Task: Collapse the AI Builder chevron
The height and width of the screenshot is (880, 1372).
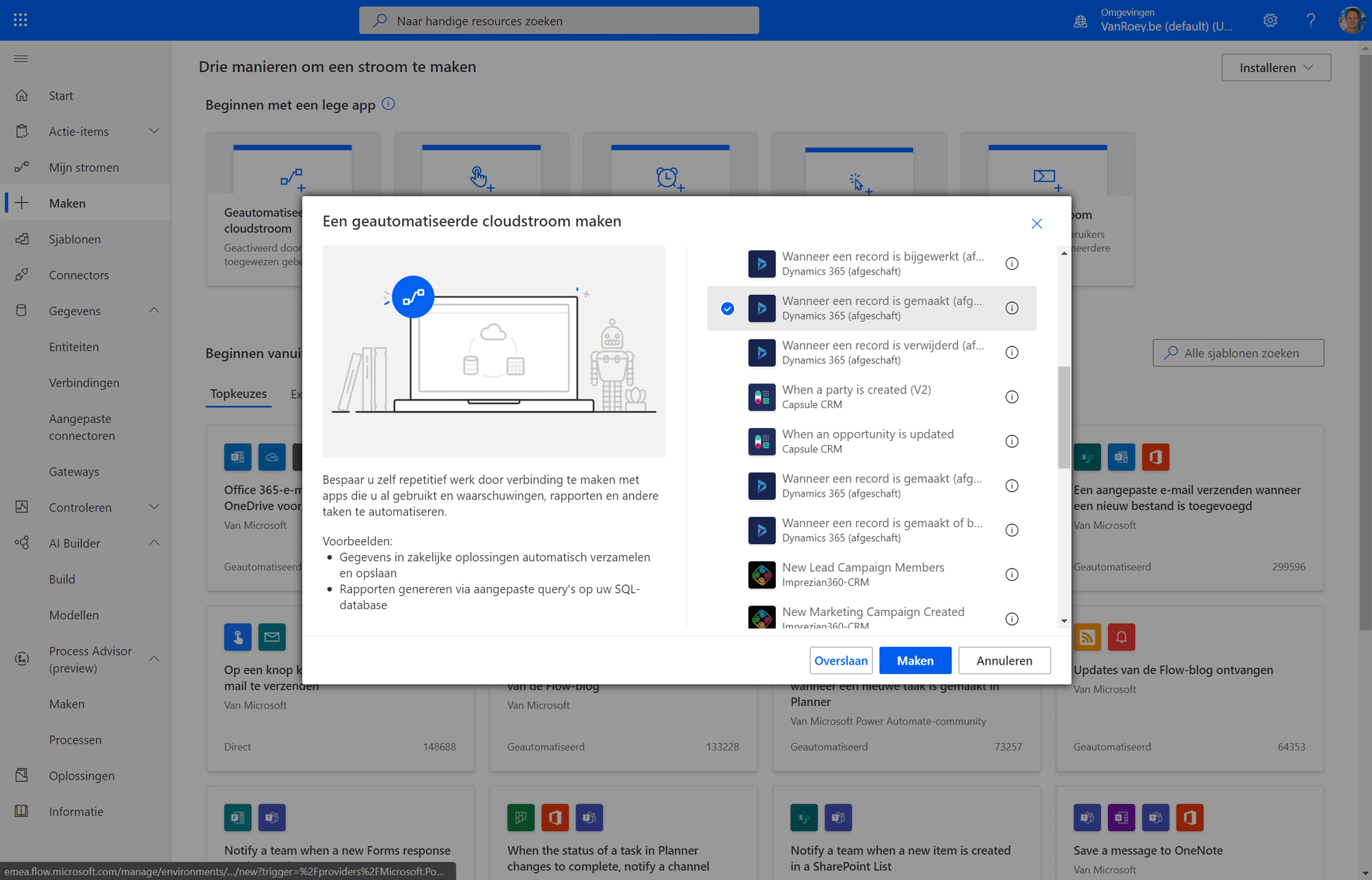Action: click(x=154, y=543)
